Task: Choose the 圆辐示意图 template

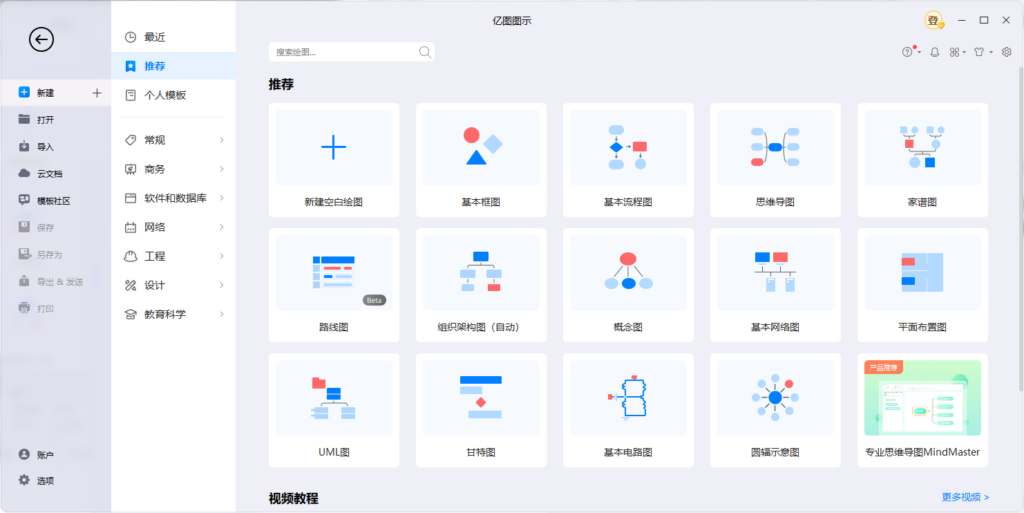Action: pyautogui.click(x=775, y=411)
